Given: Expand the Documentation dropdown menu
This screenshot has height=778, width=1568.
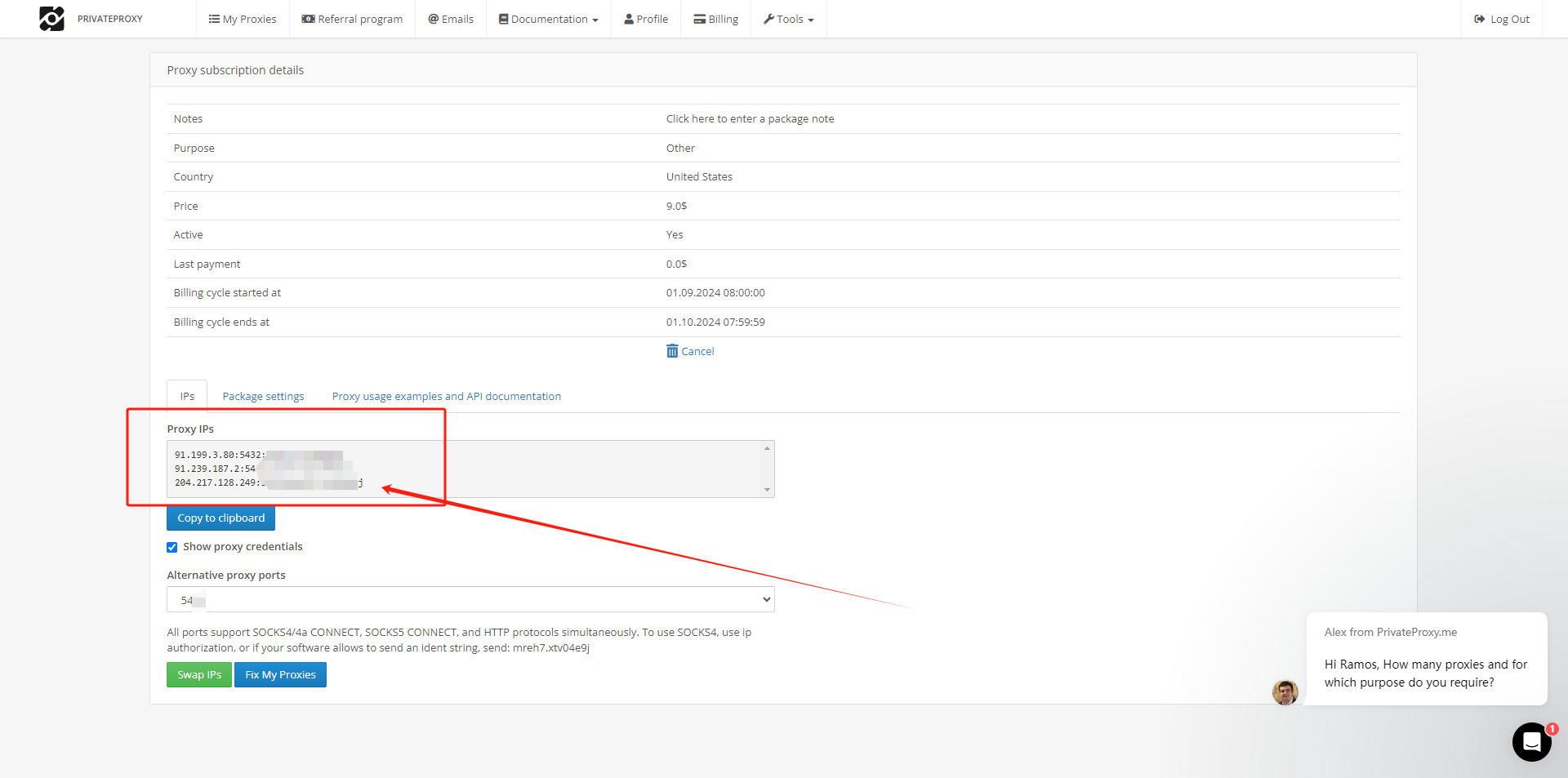Looking at the screenshot, I should click(x=549, y=19).
